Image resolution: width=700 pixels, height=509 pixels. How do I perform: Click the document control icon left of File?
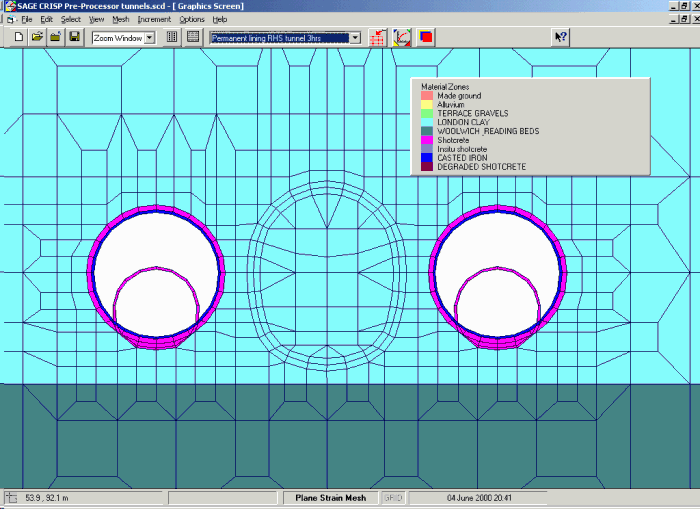(x=11, y=20)
